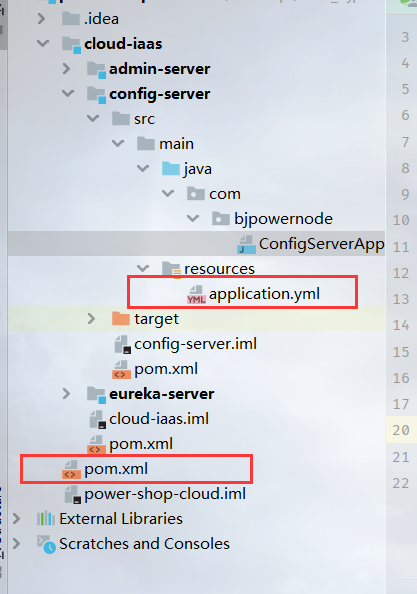Select the highlighted root pom.xml file

tap(116, 469)
